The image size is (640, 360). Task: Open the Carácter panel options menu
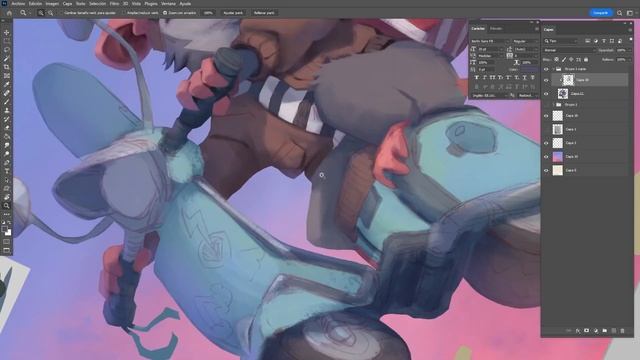[x=536, y=29]
